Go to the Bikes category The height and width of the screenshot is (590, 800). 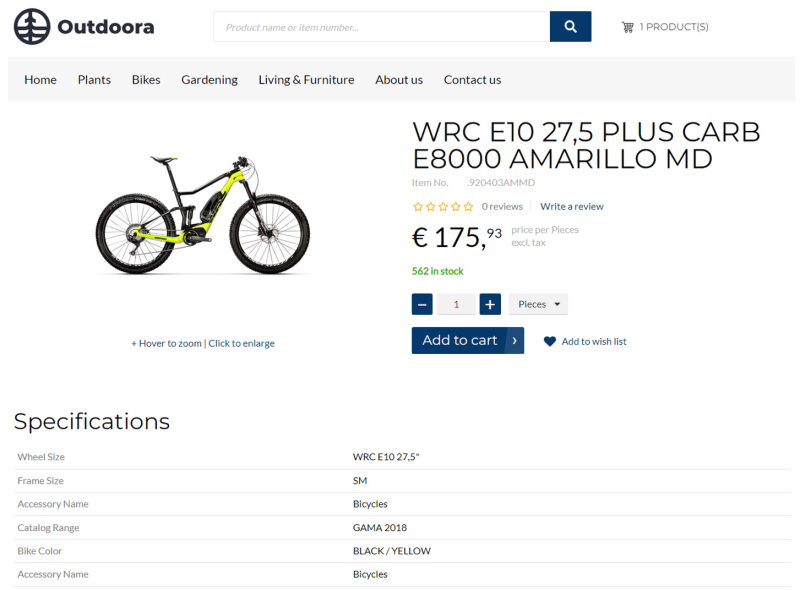click(x=146, y=79)
